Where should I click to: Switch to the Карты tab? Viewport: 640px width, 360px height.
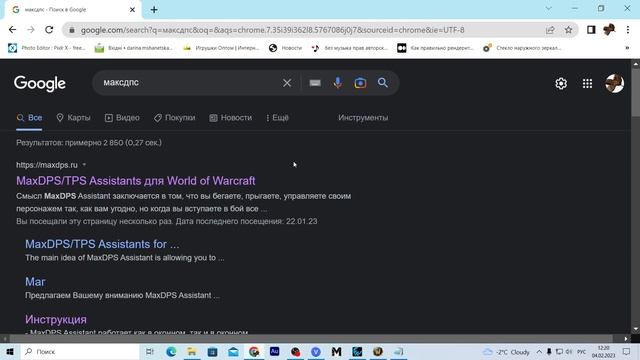[x=73, y=118]
